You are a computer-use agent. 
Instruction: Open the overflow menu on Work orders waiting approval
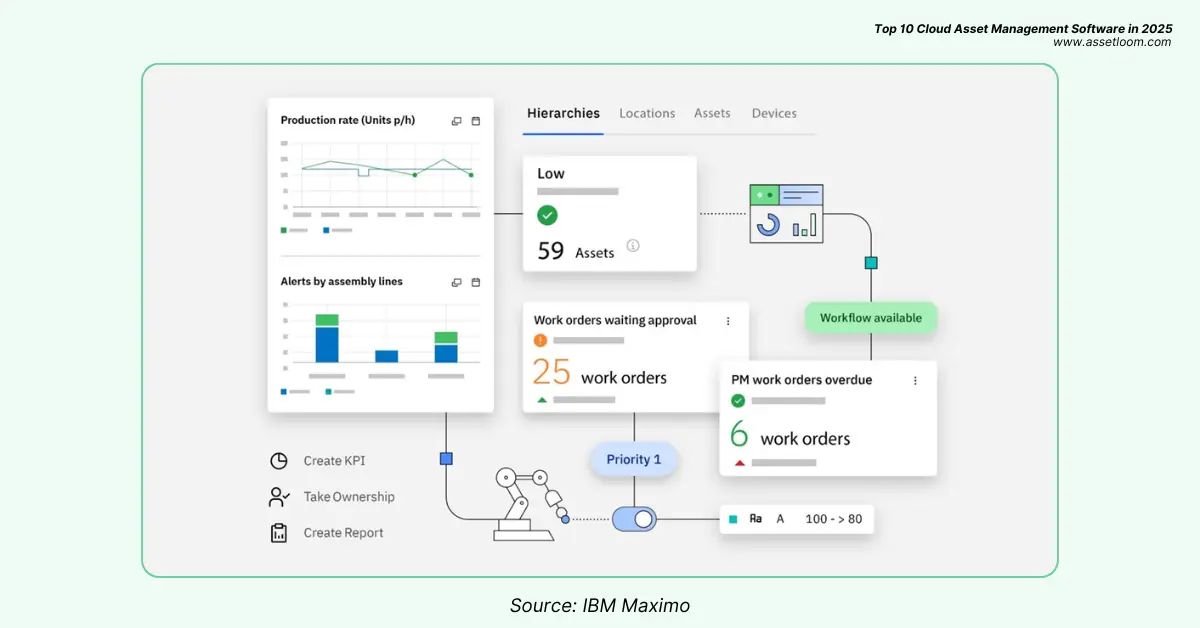point(728,321)
